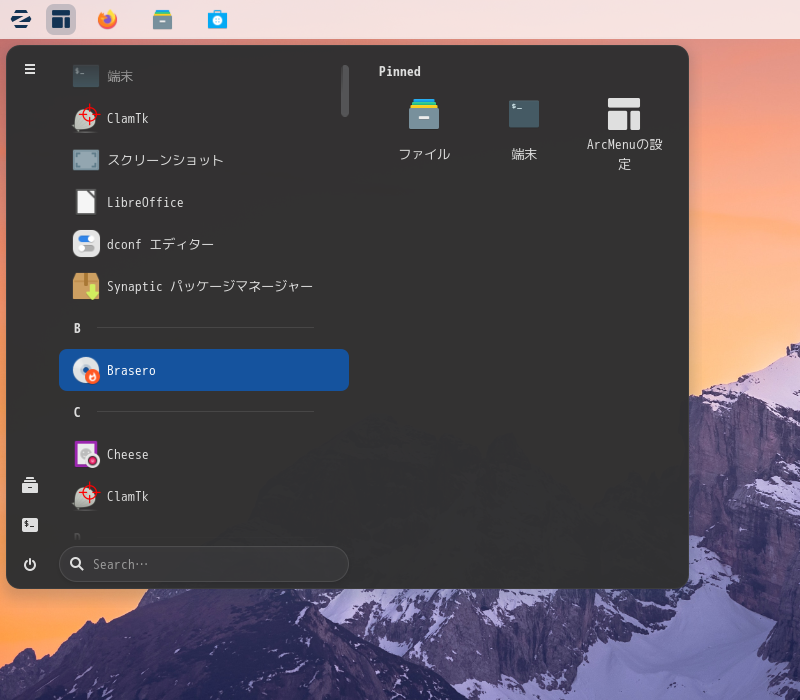Click the C section letter header
800x700 pixels.
pos(77,412)
